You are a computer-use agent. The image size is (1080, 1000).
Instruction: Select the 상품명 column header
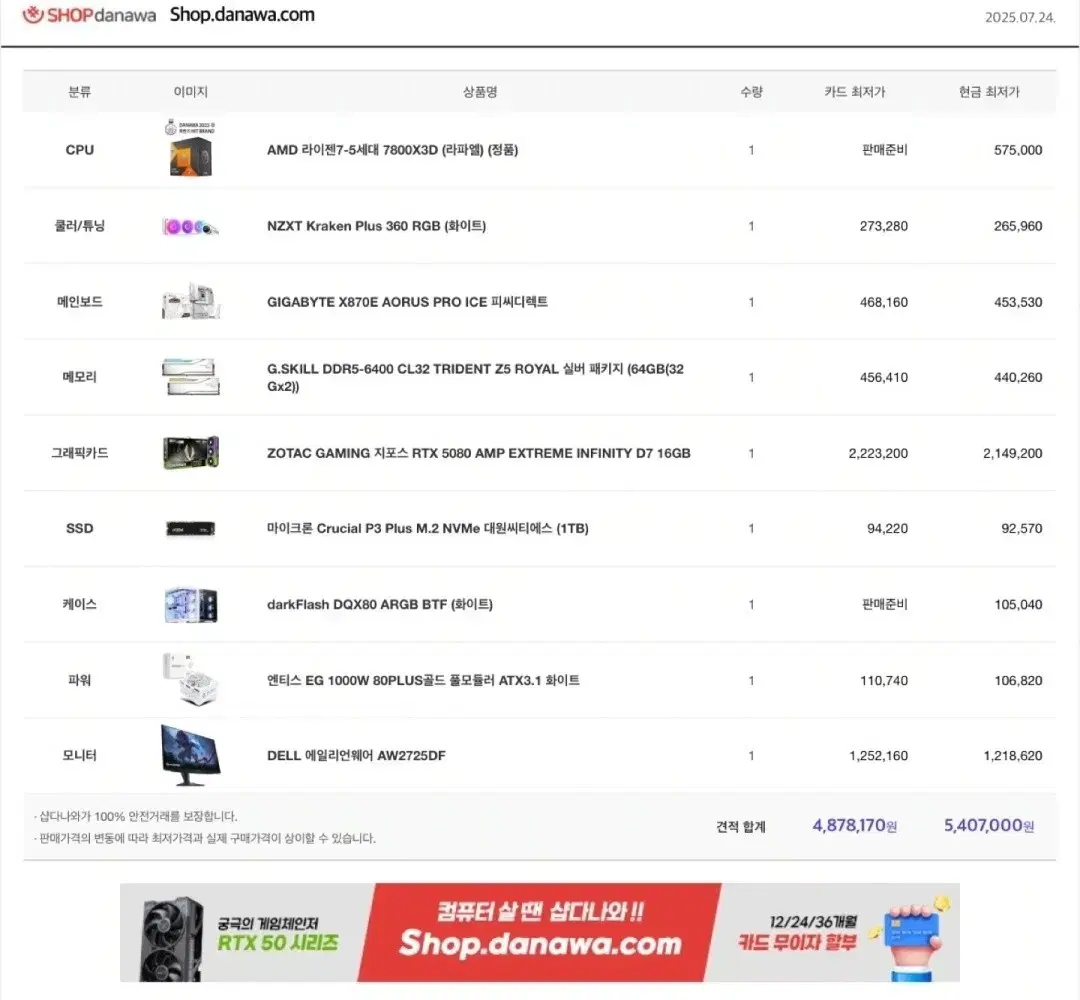482,91
